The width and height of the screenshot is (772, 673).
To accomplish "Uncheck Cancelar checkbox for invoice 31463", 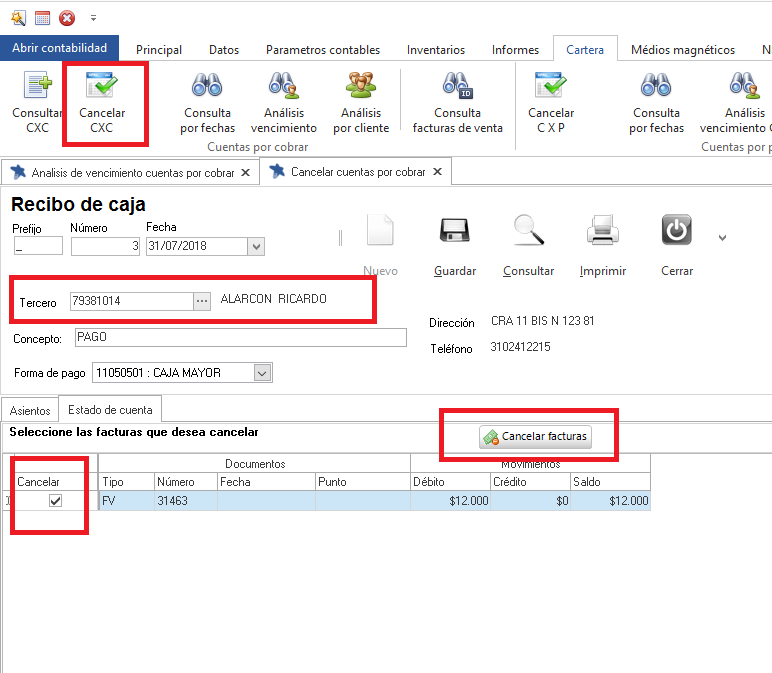I will pos(56,501).
